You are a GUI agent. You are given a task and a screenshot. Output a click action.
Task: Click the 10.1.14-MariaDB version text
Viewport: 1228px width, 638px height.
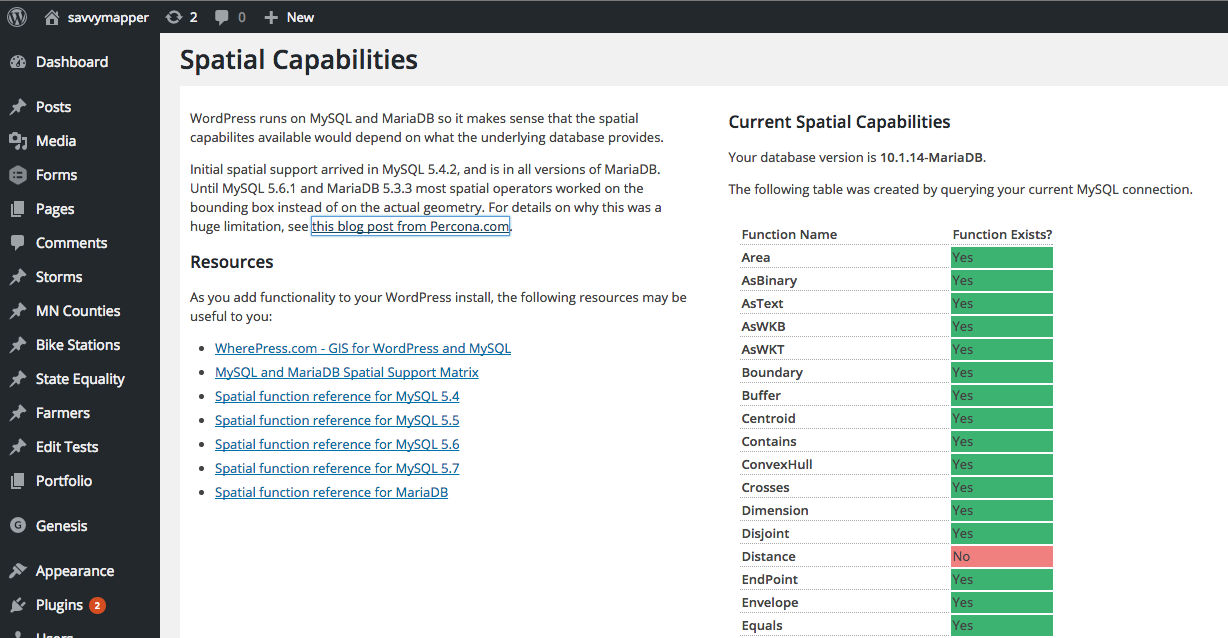coord(932,157)
